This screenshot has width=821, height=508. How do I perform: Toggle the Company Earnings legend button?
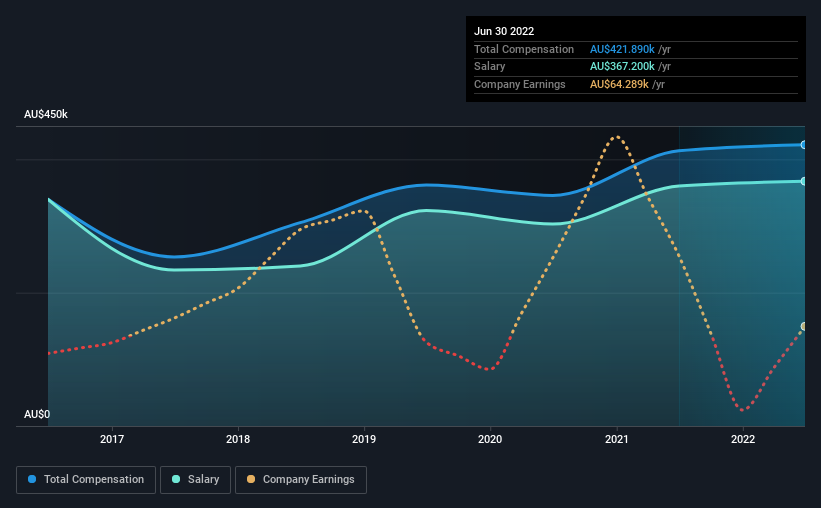[x=301, y=480]
